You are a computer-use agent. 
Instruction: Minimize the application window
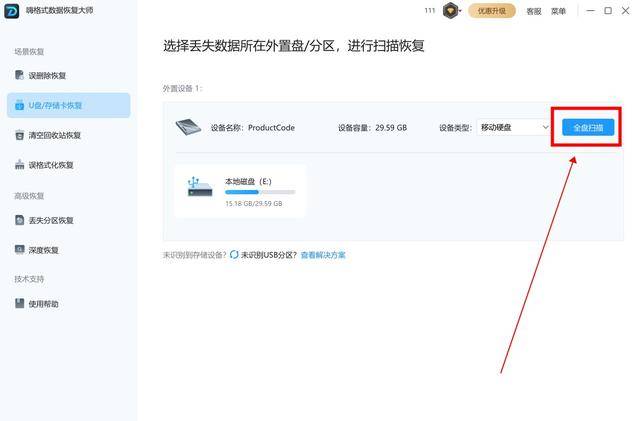click(x=590, y=11)
